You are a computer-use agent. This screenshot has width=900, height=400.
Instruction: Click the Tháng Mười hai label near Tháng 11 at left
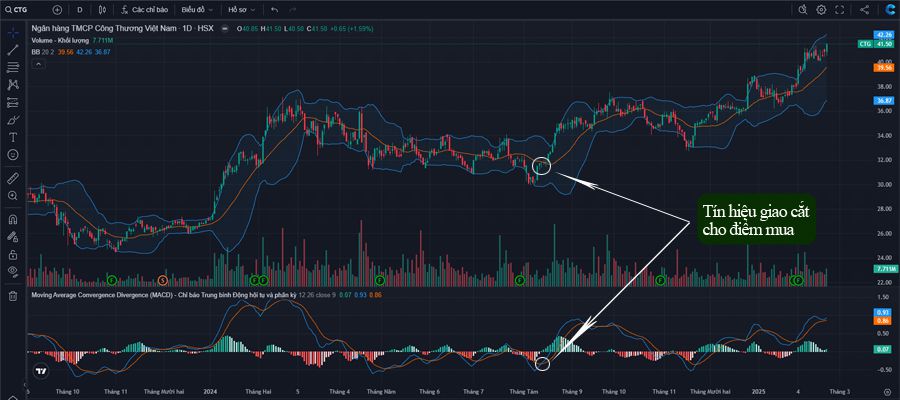pyautogui.click(x=163, y=391)
